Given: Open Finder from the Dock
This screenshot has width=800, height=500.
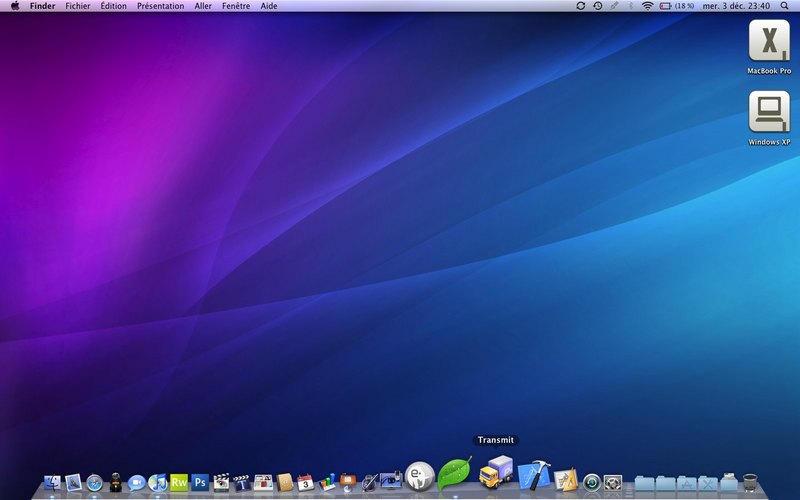Looking at the screenshot, I should pos(52,482).
